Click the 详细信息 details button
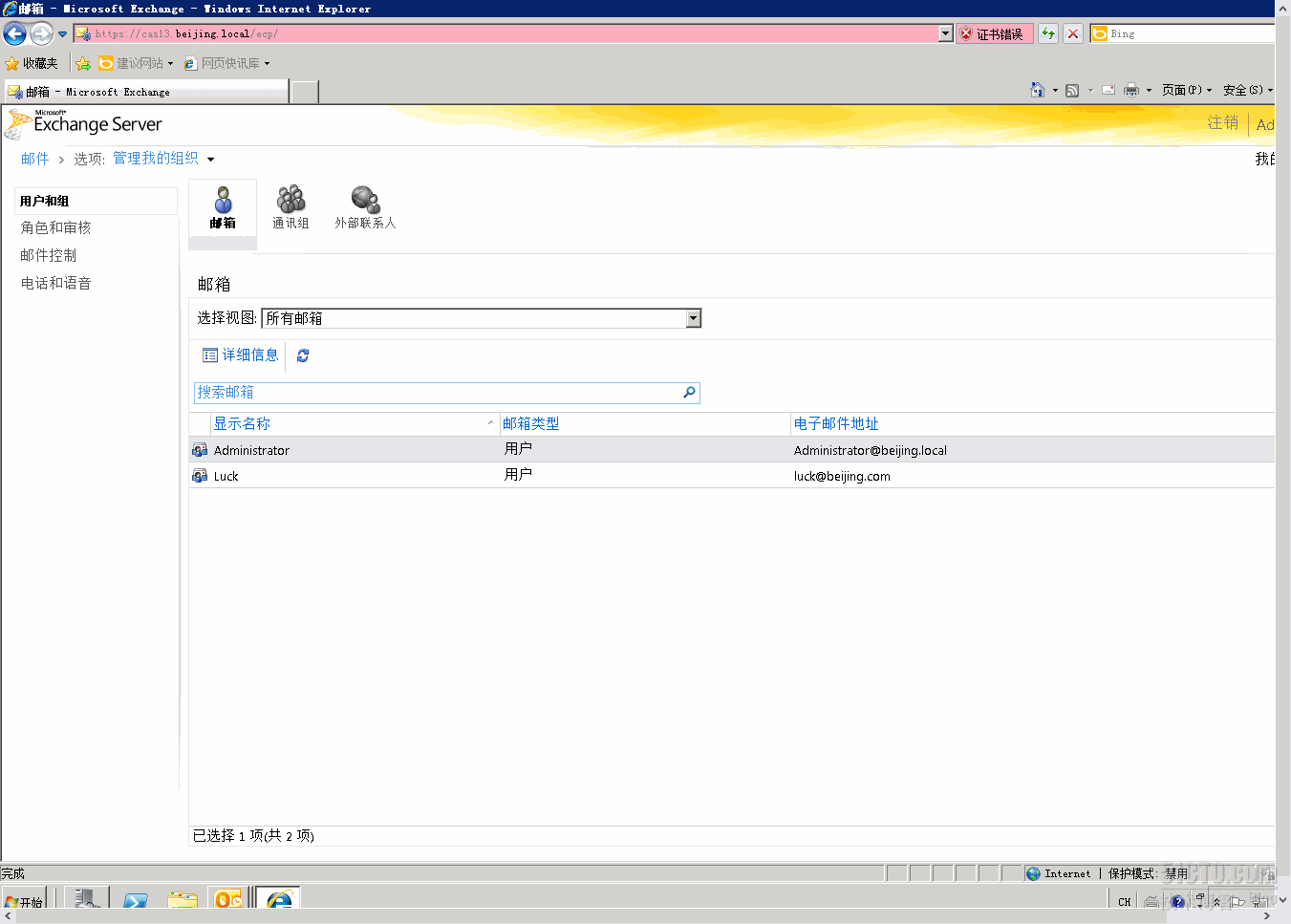Viewport: 1291px width, 924px height. tap(241, 355)
